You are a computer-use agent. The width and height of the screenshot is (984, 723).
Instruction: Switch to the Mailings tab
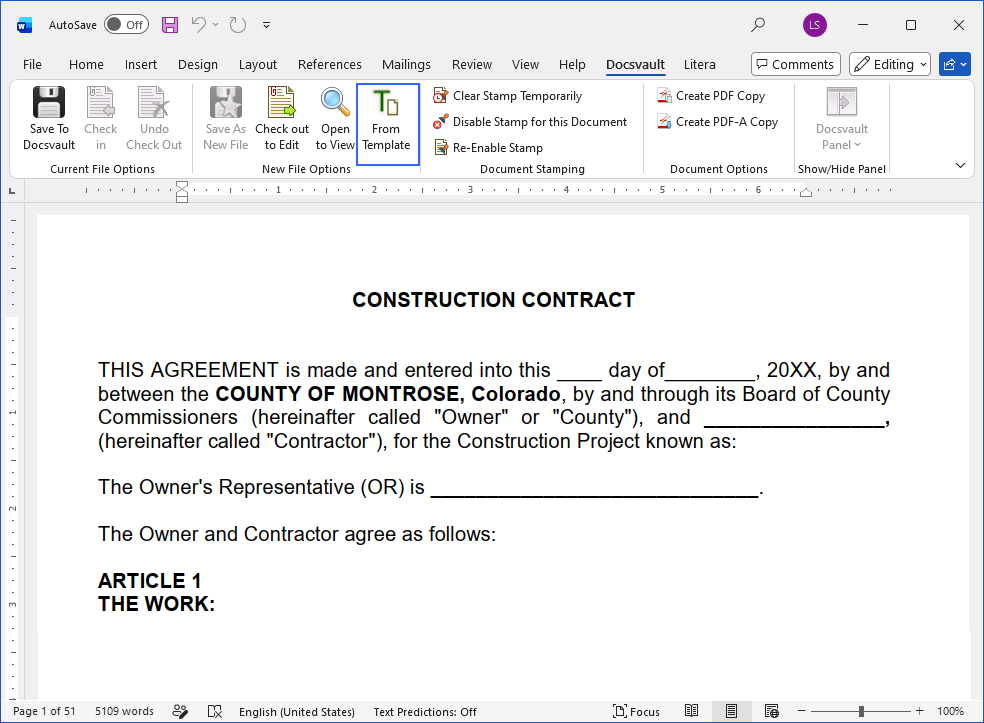click(406, 65)
